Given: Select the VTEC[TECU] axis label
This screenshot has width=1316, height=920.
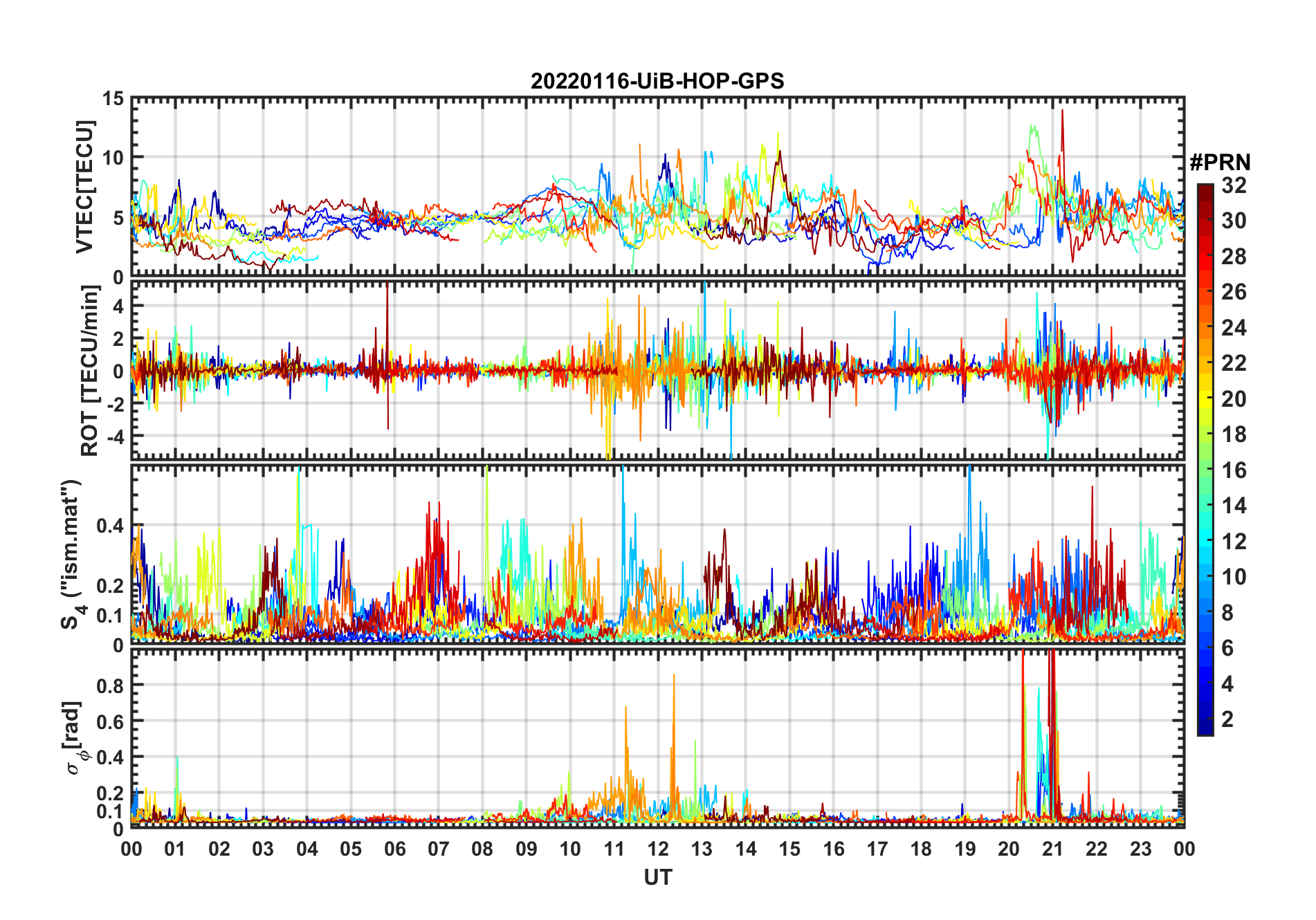Looking at the screenshot, I should pos(84,187).
